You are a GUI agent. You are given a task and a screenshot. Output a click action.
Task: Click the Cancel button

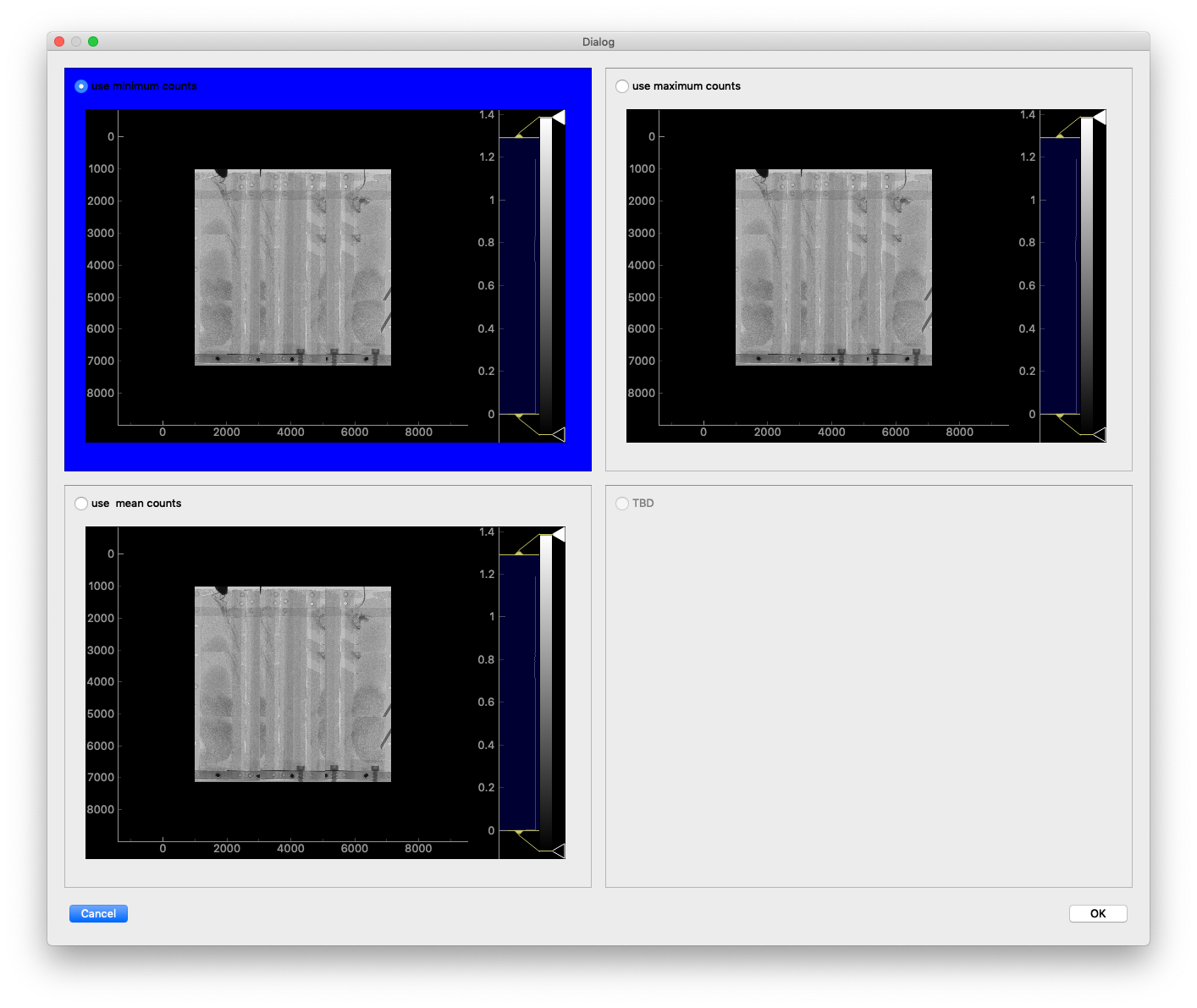(98, 913)
